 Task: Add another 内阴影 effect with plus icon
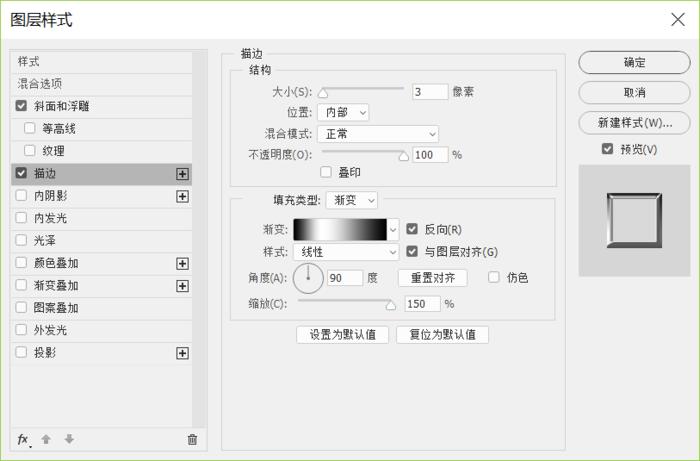[x=182, y=196]
